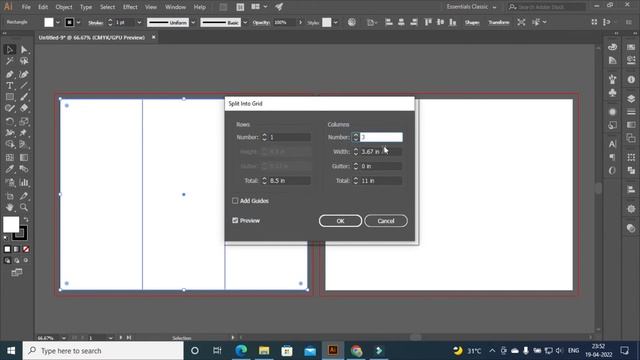Viewport: 640px width, 360px height.
Task: Expand Opacity slider arrow
Action: coord(300,22)
